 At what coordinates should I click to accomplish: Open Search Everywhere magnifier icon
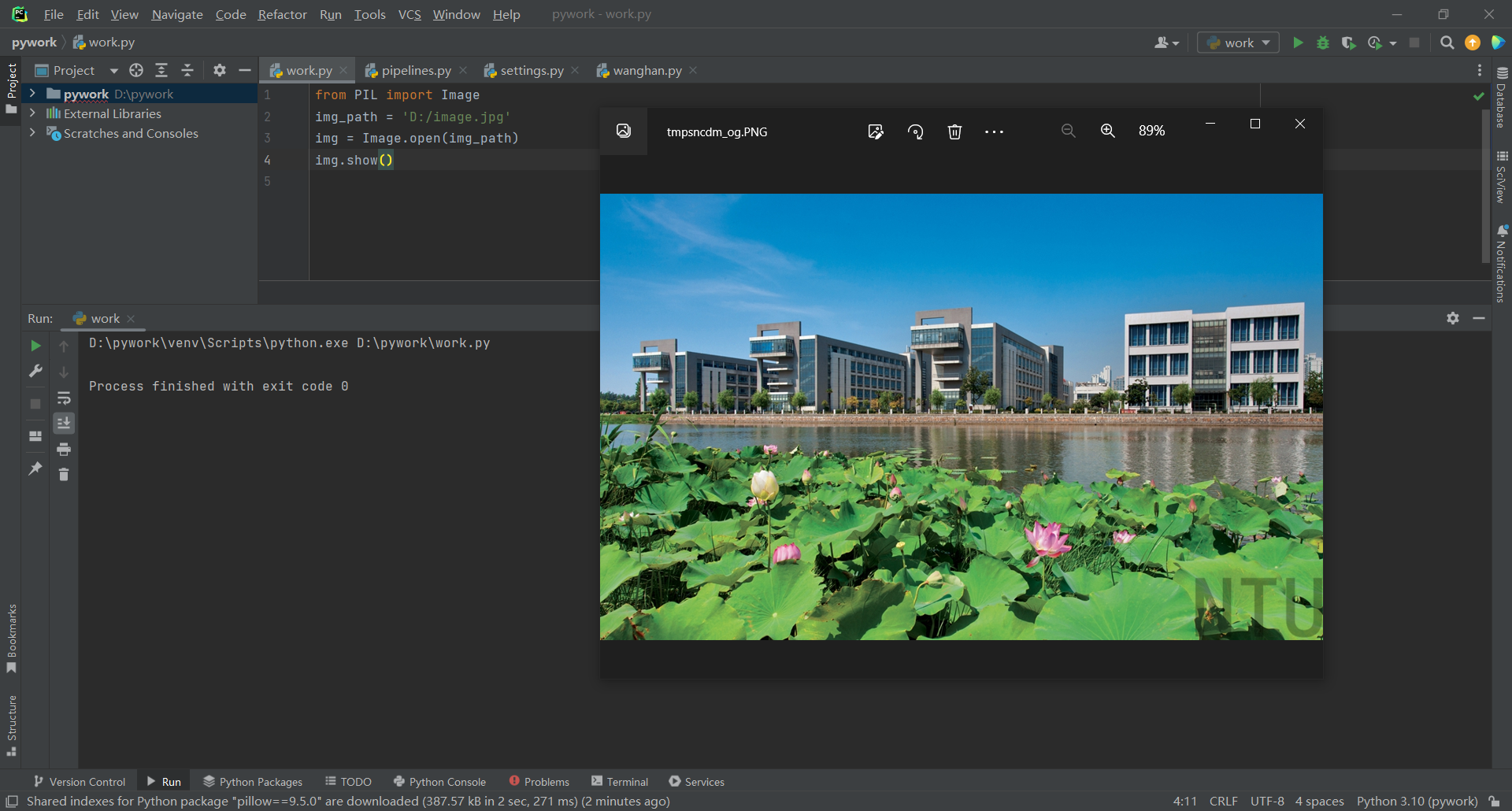click(1447, 43)
